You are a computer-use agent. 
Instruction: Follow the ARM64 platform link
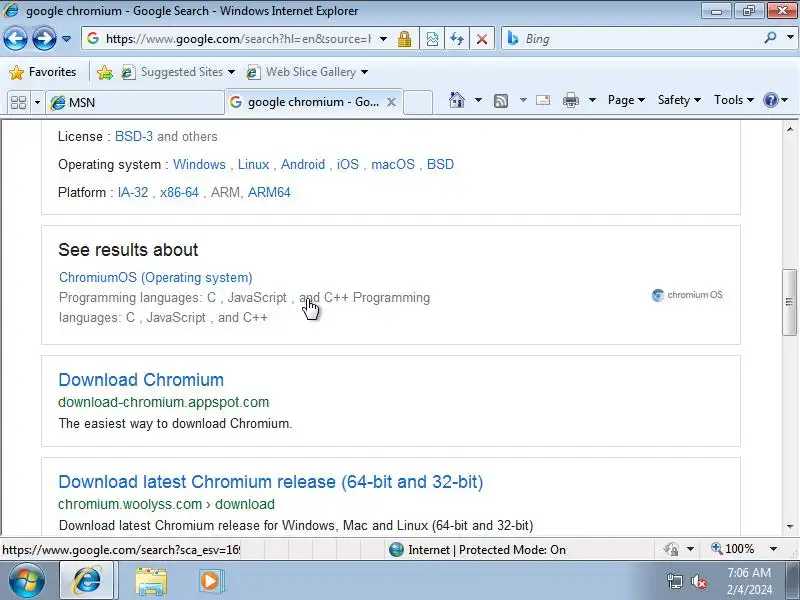(x=269, y=192)
